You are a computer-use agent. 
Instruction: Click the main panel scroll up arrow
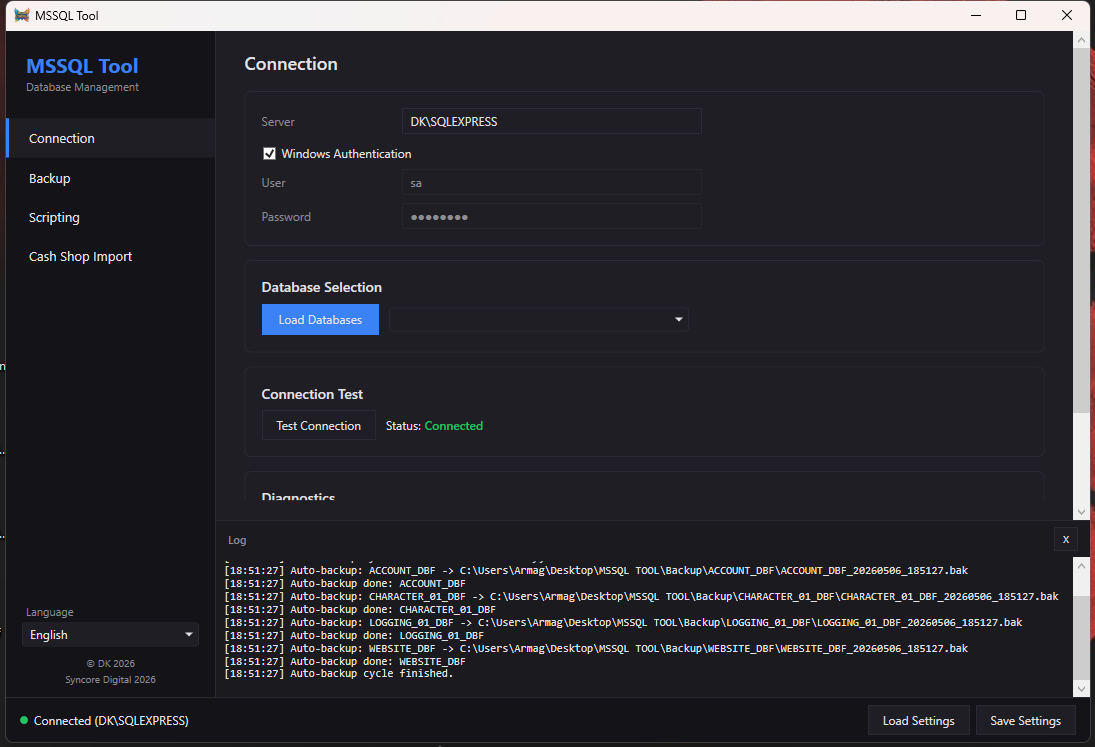coord(1081,40)
